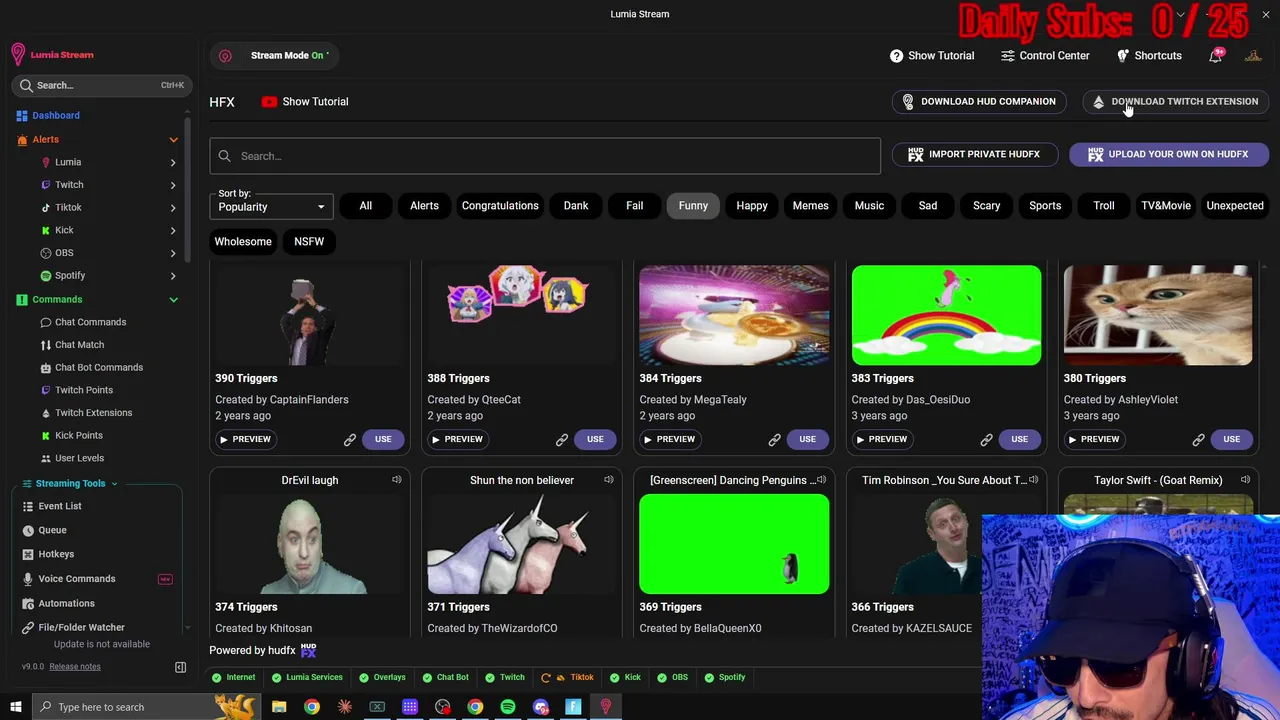Click sidebar collapse icon near Release notes
This screenshot has height=720, width=1280.
181,667
